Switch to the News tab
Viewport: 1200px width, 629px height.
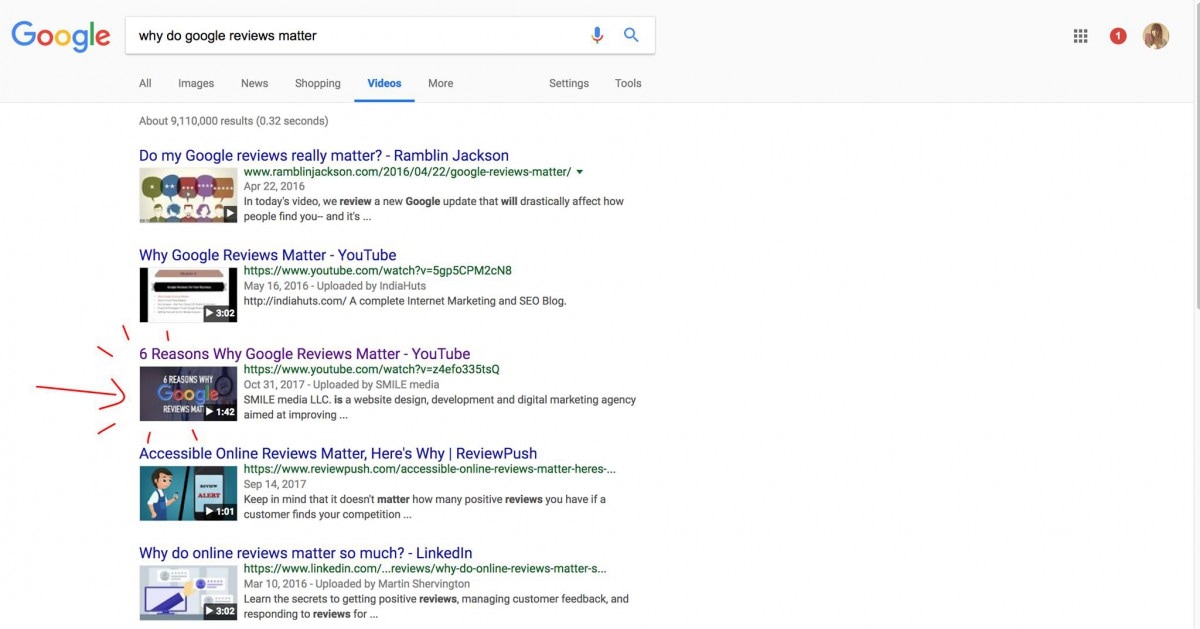point(254,83)
